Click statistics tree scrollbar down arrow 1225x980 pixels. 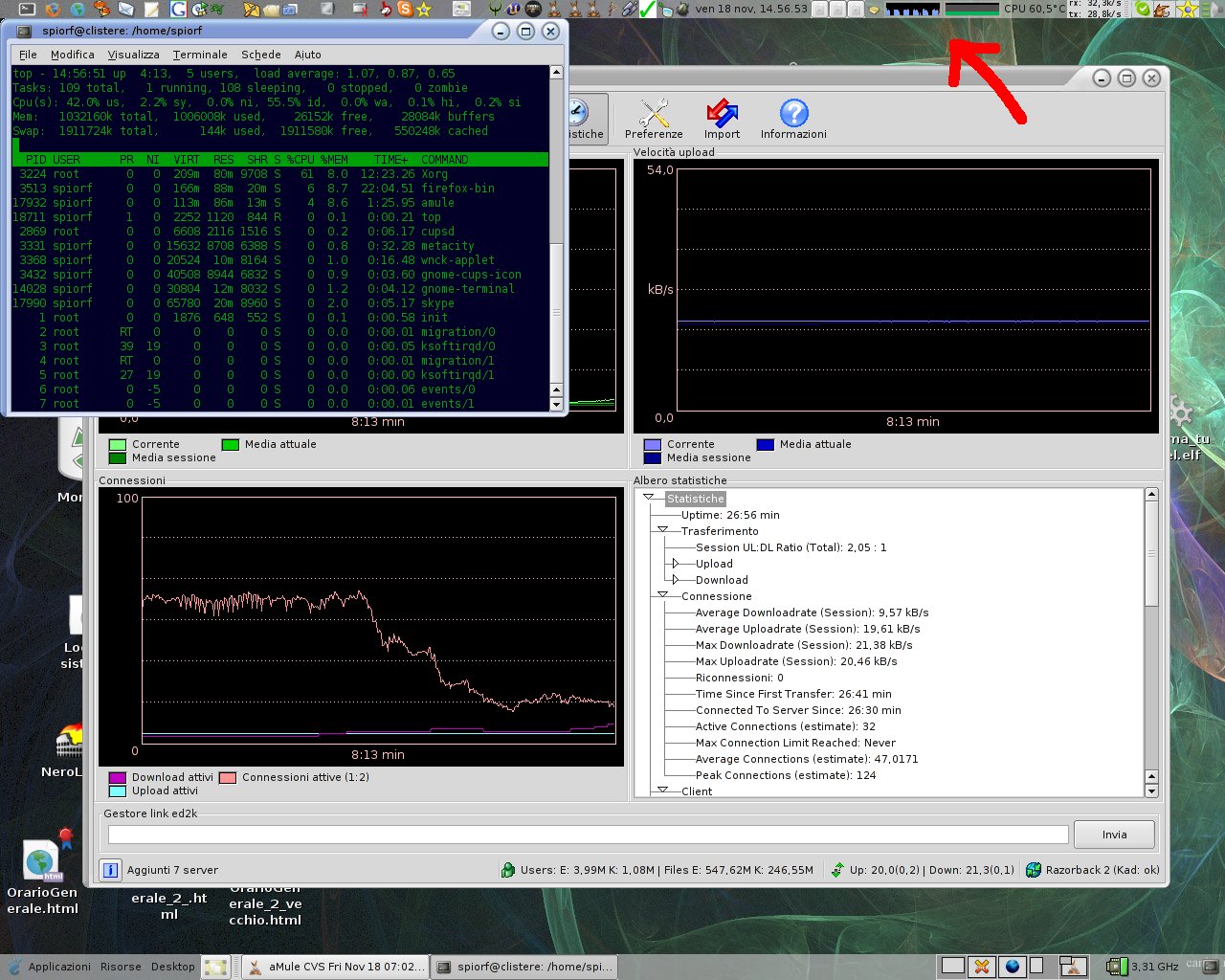tap(1151, 791)
